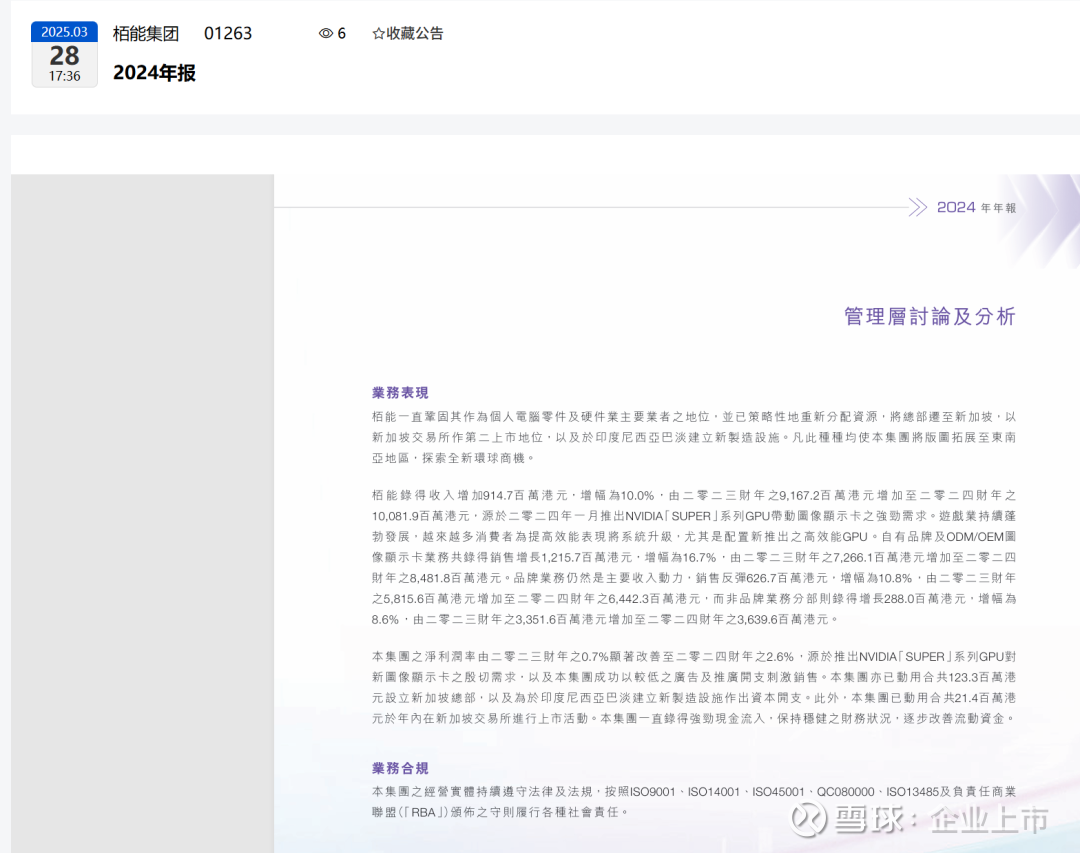Click the 管理層討論及分析 heading
The image size is (1080, 853).
coord(930,317)
